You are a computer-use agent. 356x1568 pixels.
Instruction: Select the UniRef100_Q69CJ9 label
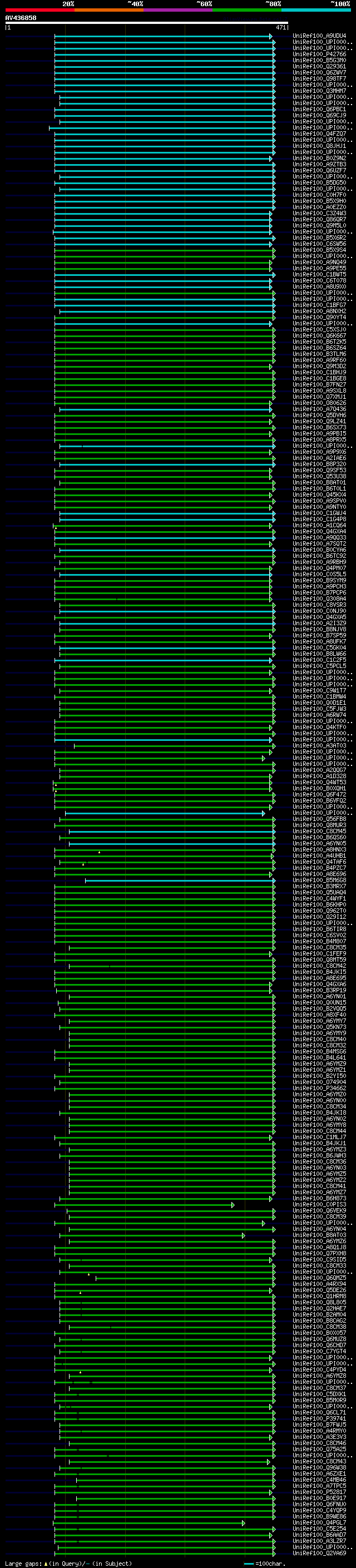[319, 116]
